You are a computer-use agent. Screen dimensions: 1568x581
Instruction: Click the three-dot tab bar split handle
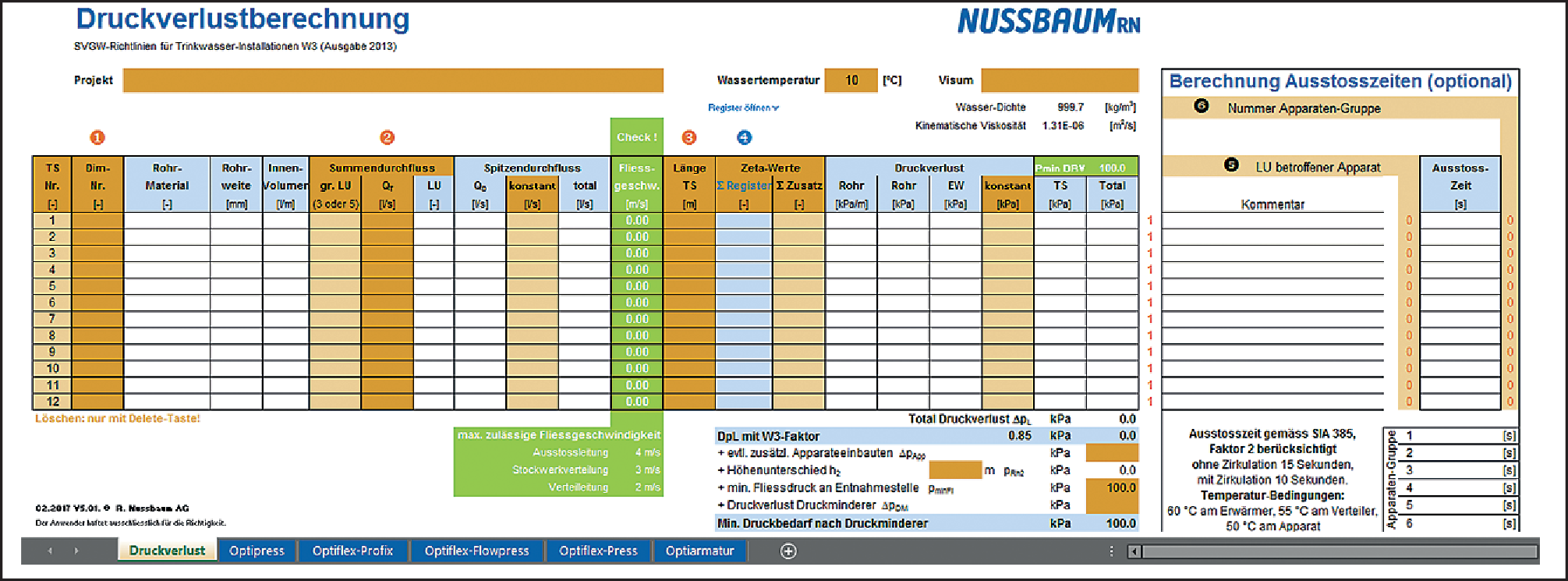click(x=1111, y=551)
